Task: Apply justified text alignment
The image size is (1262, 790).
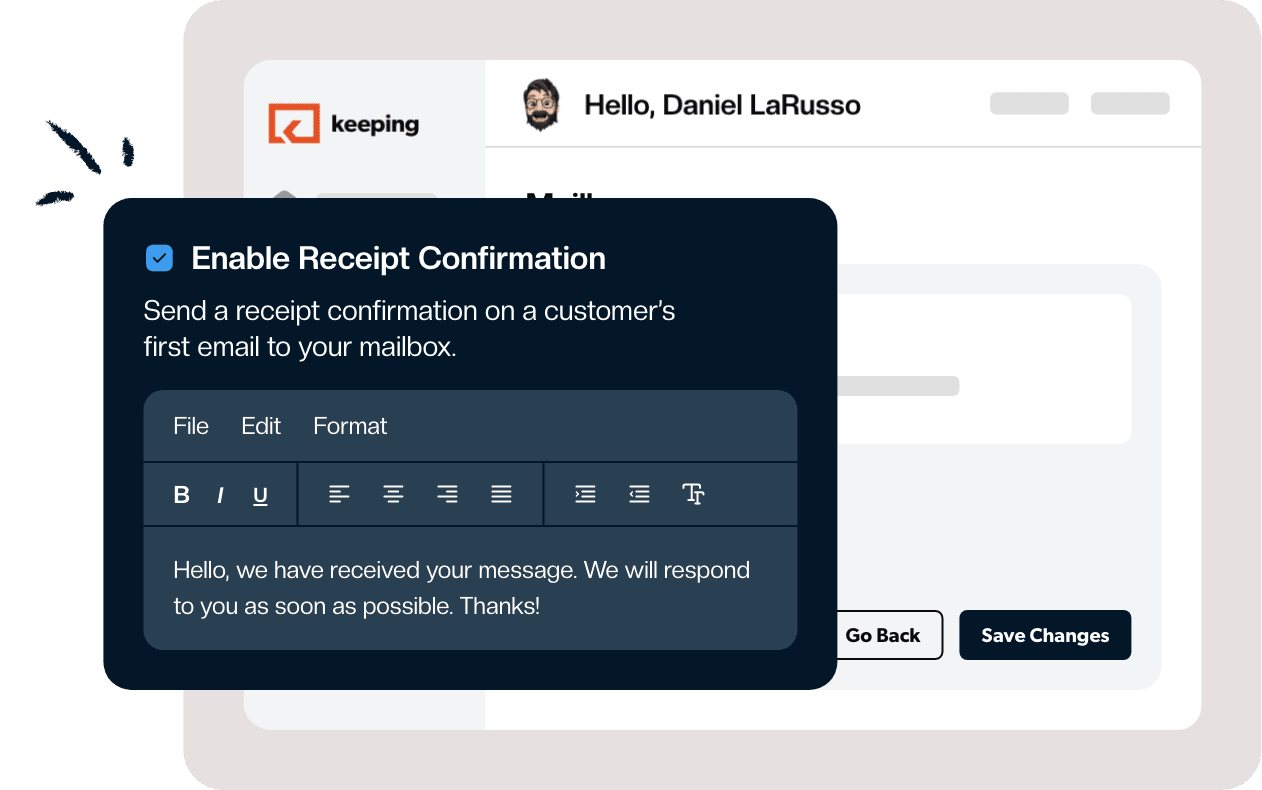Action: [501, 494]
